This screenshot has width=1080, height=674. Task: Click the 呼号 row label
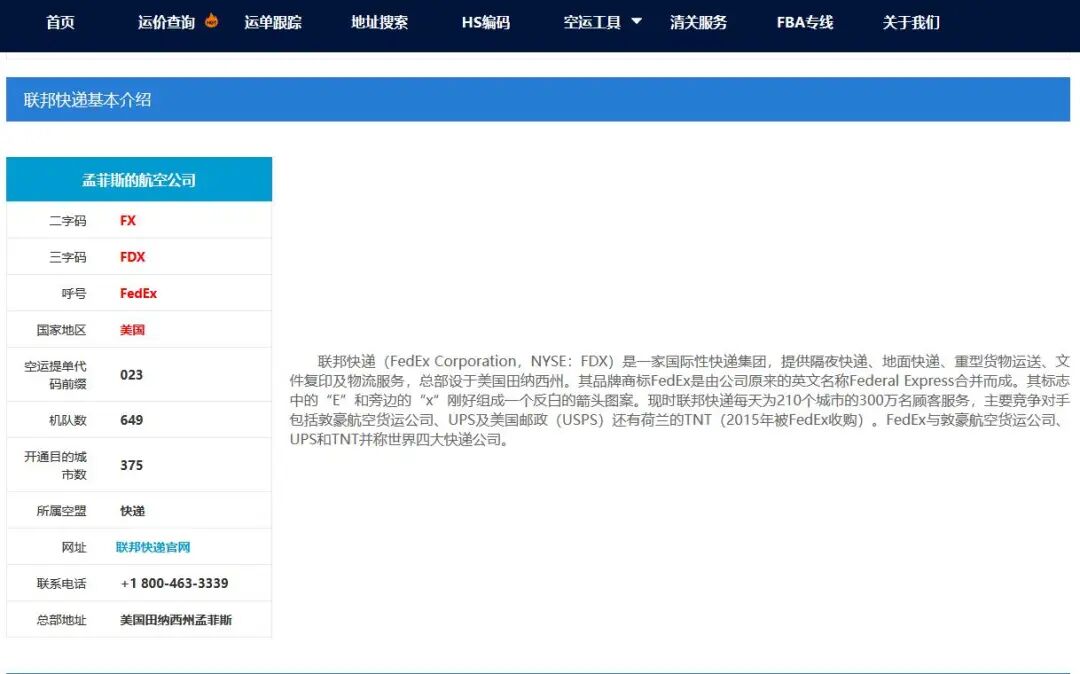click(x=74, y=294)
